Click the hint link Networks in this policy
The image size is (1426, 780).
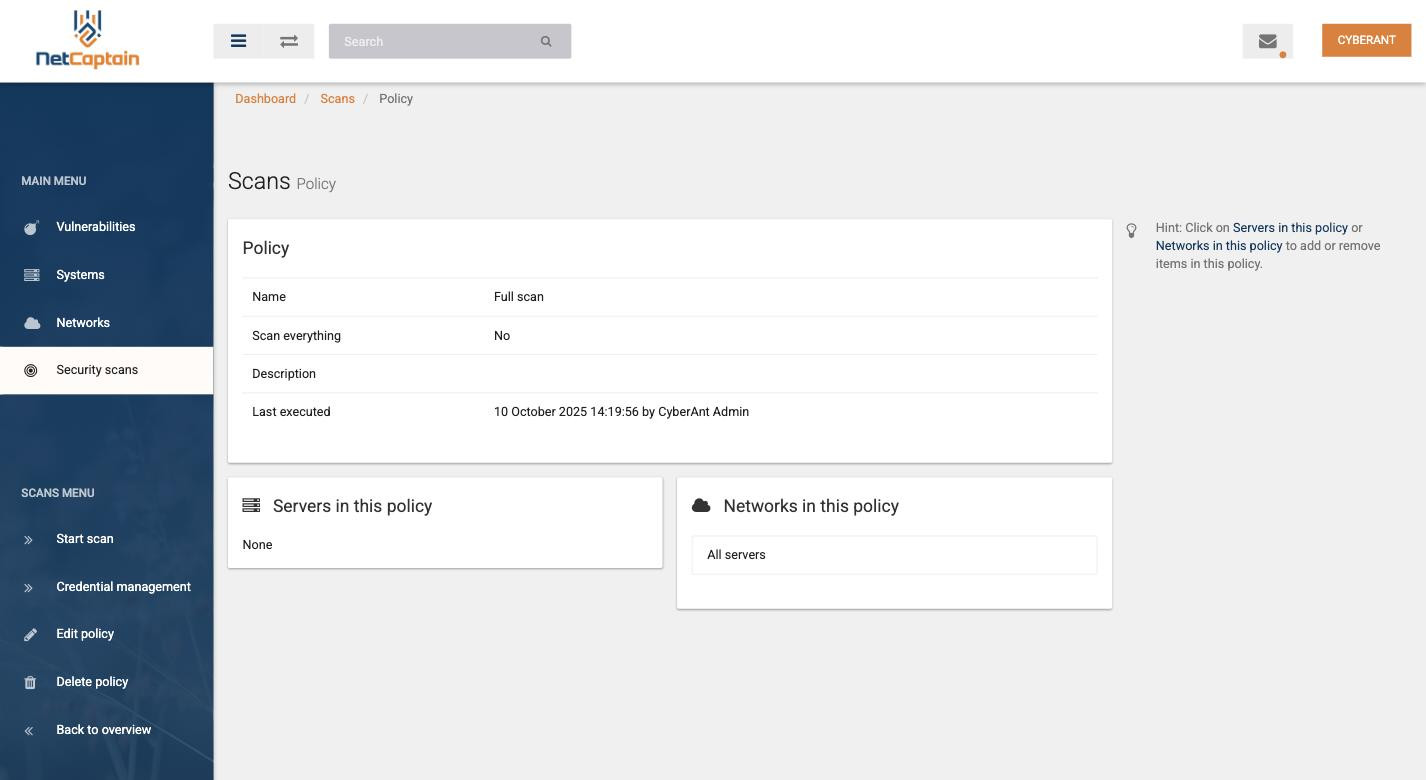pyautogui.click(x=1219, y=246)
